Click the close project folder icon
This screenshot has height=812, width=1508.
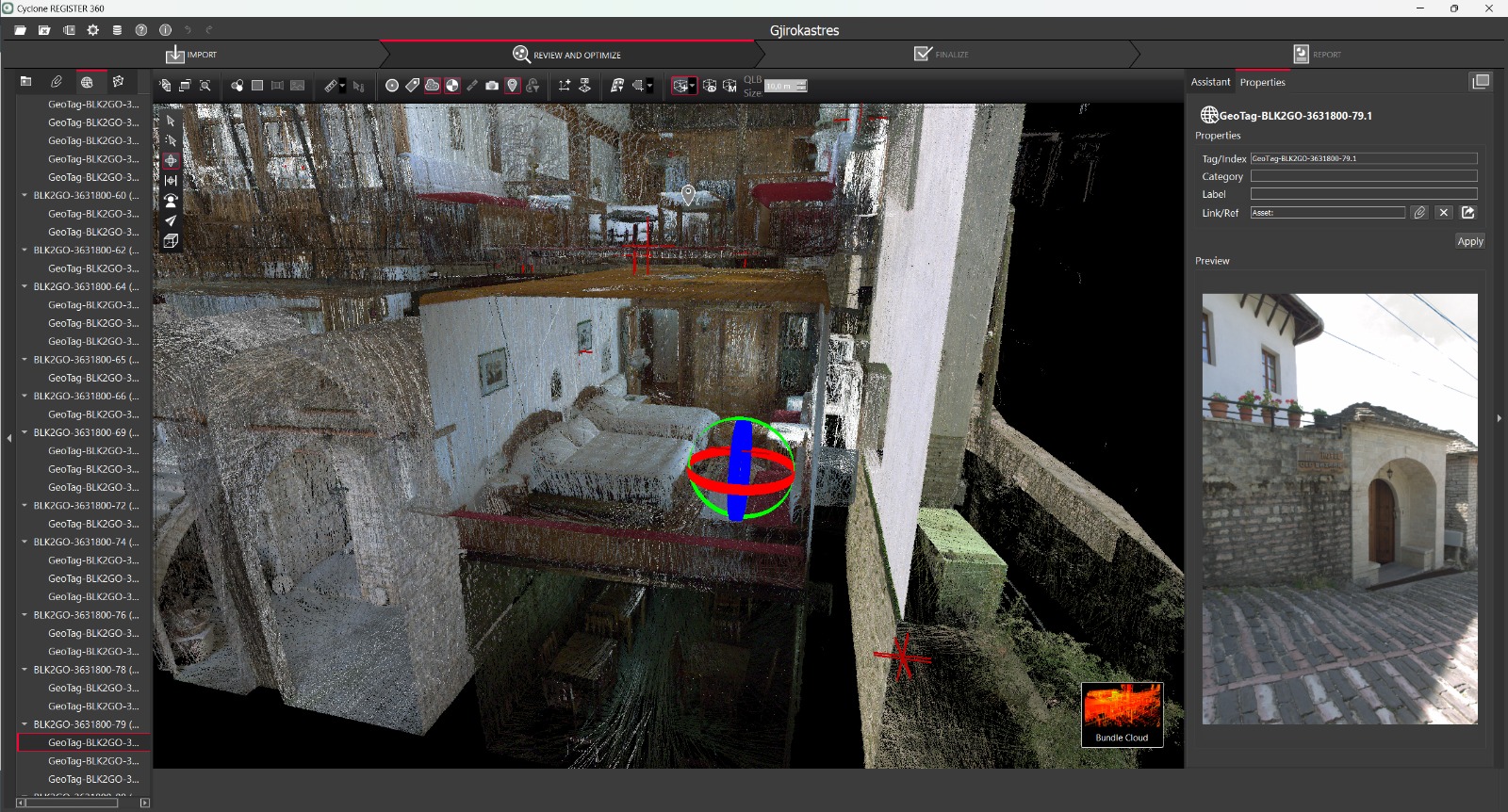[44, 30]
